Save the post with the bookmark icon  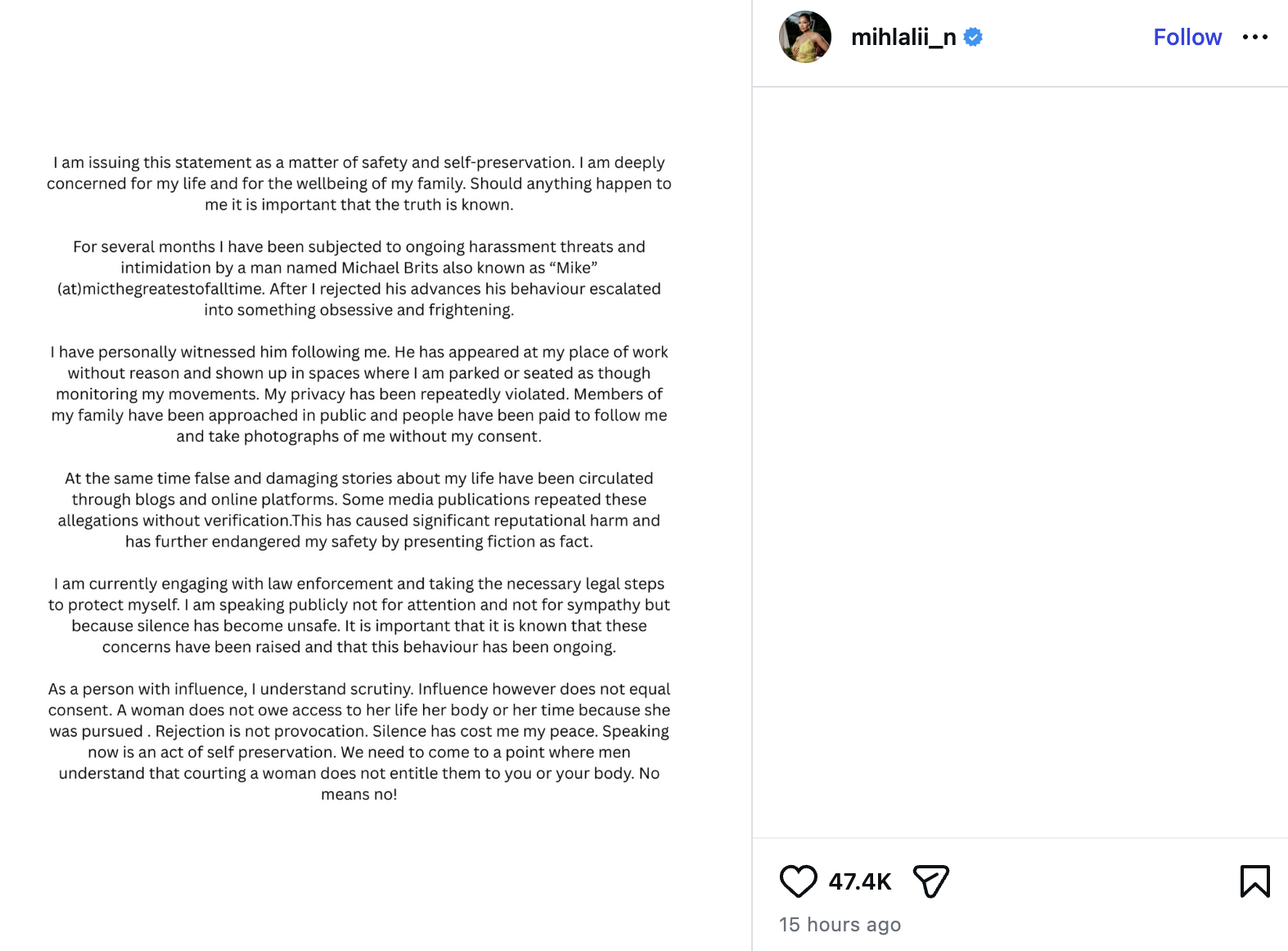pyautogui.click(x=1254, y=881)
